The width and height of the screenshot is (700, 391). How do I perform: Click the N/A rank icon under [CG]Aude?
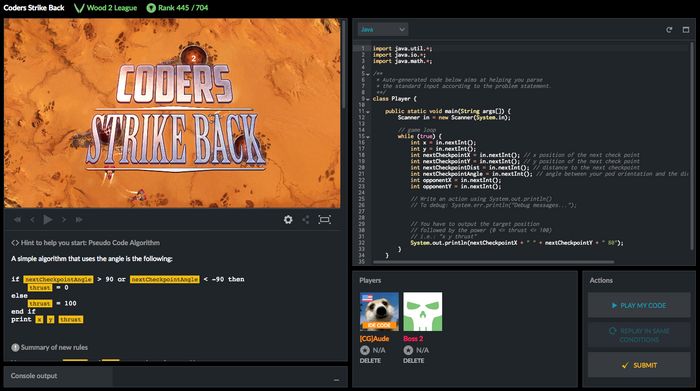tap(365, 350)
